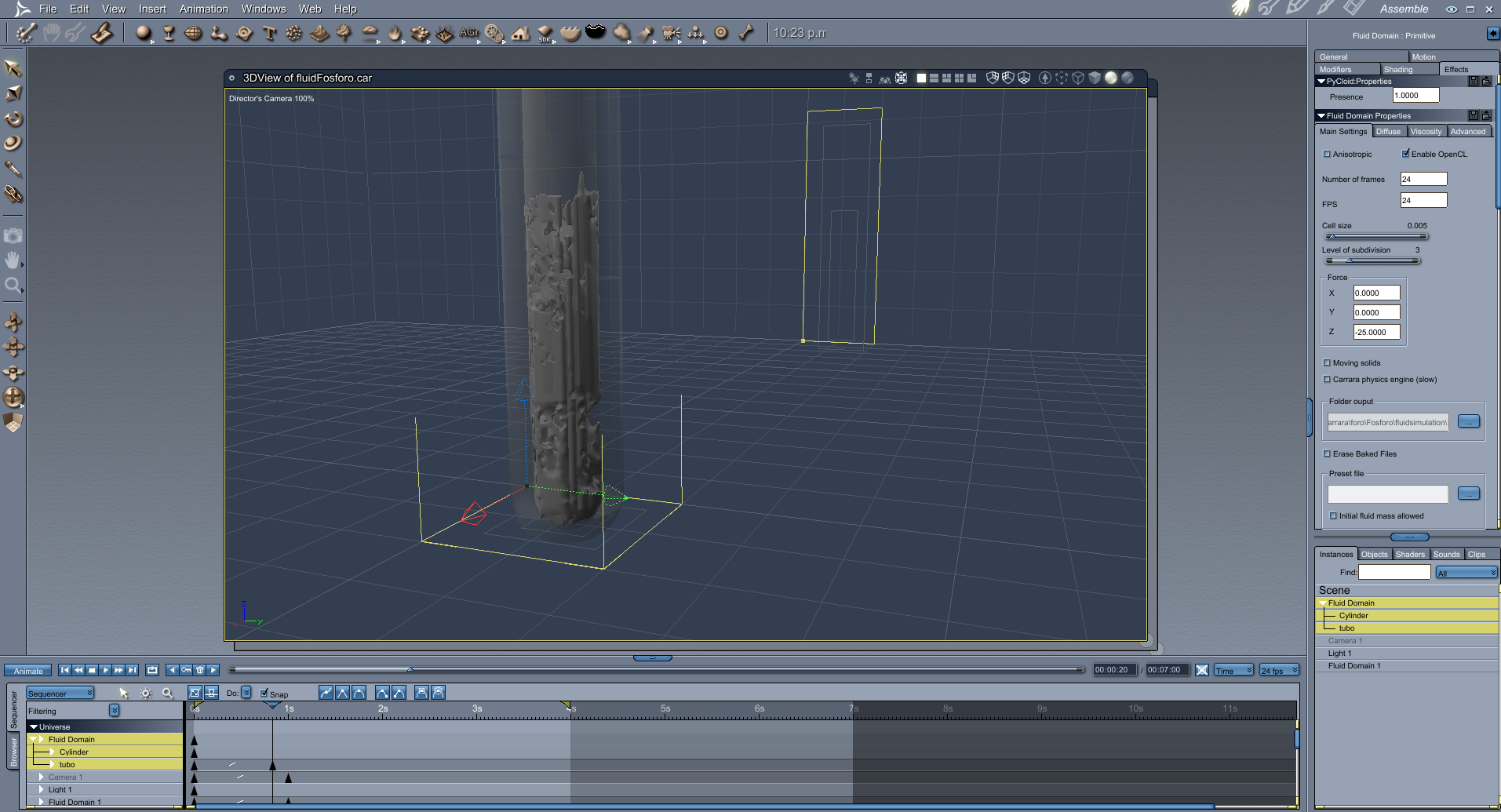Insert a bone object

click(x=746, y=33)
